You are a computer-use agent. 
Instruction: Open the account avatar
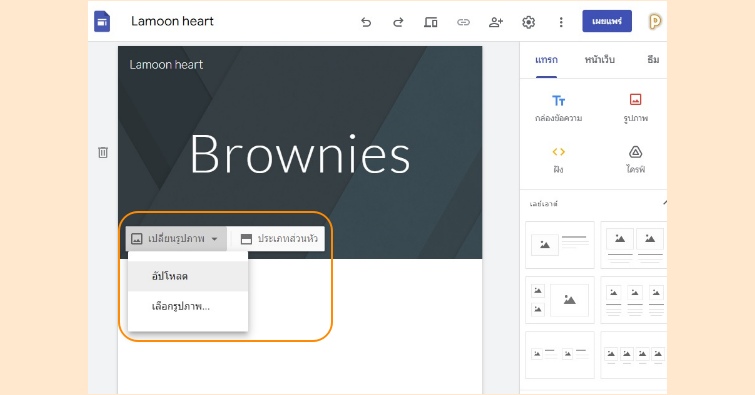click(x=655, y=21)
